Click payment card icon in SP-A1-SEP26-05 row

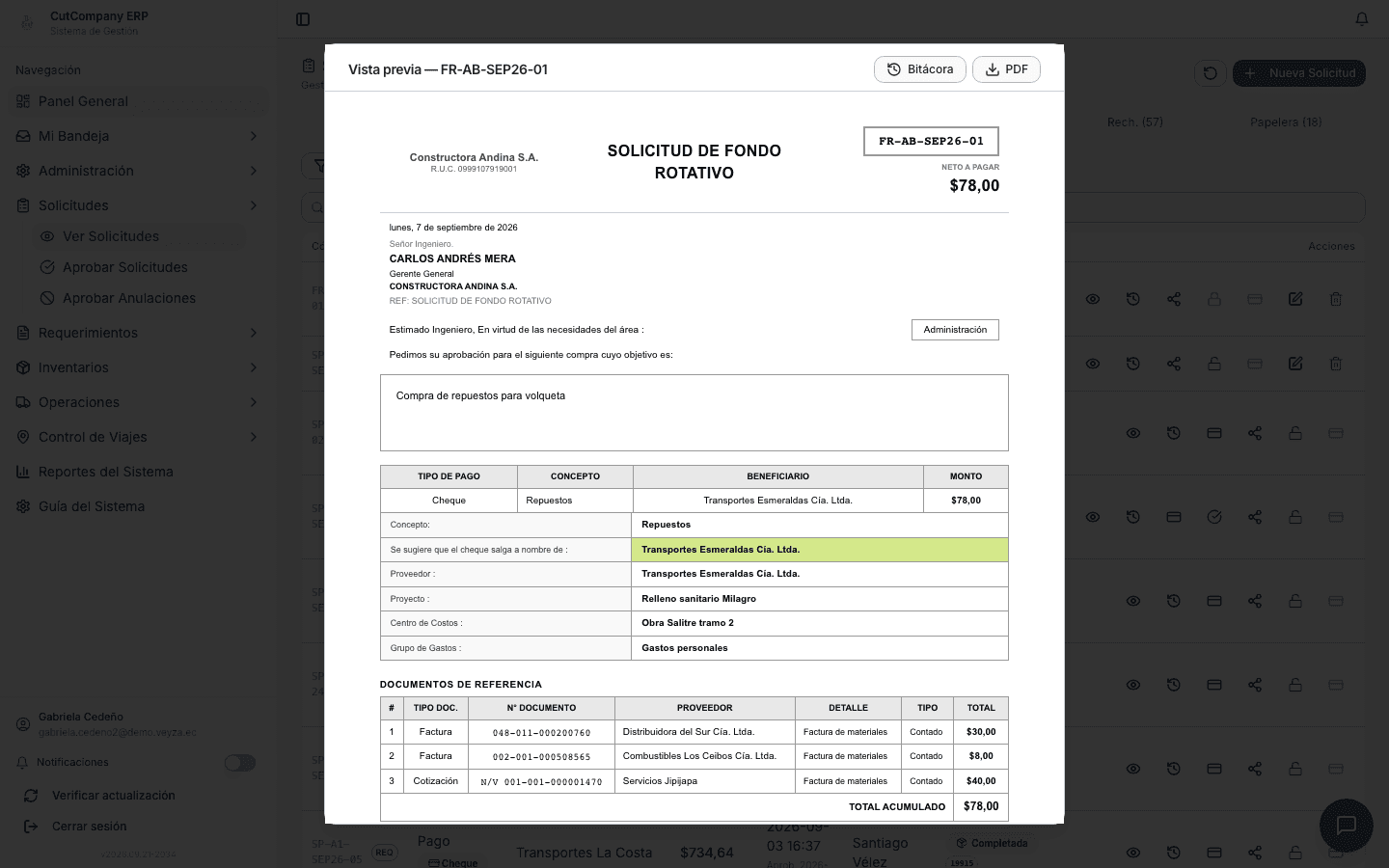tap(1214, 853)
